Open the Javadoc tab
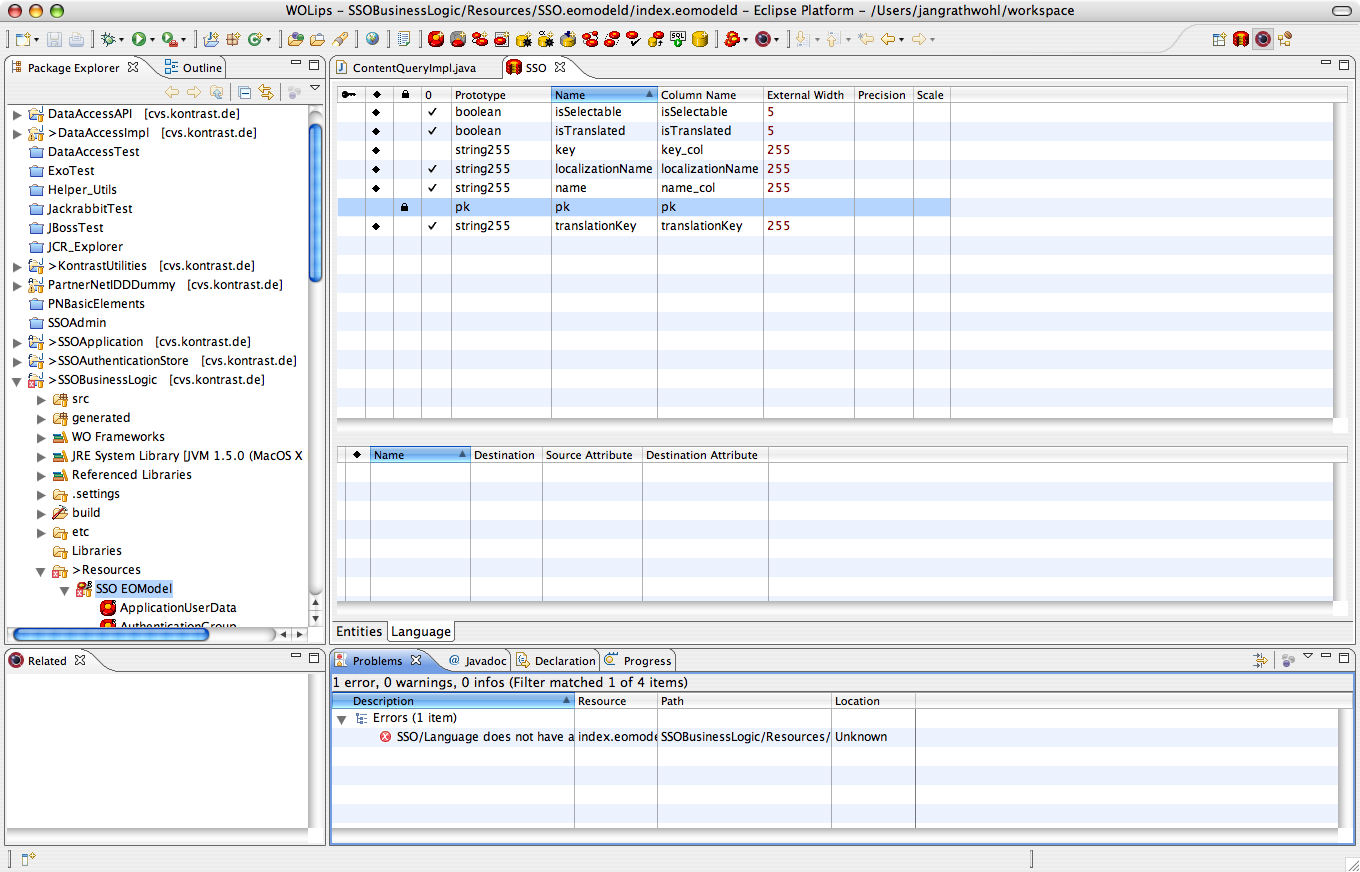 (x=478, y=660)
